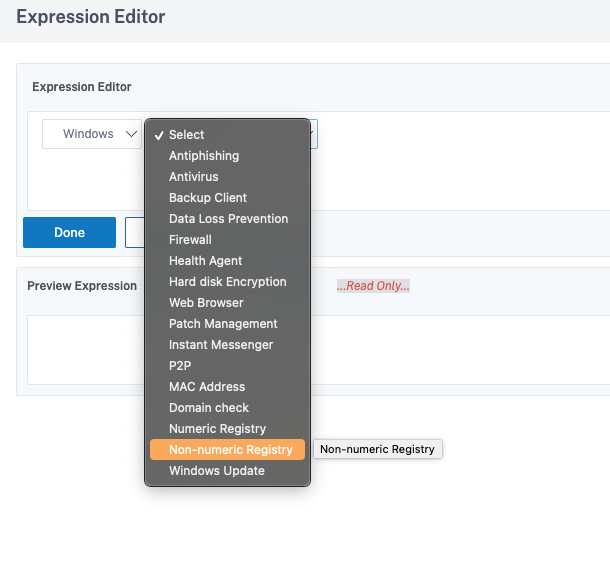Choose Web Browser in dropdown list
The image size is (610, 574).
pos(227,303)
